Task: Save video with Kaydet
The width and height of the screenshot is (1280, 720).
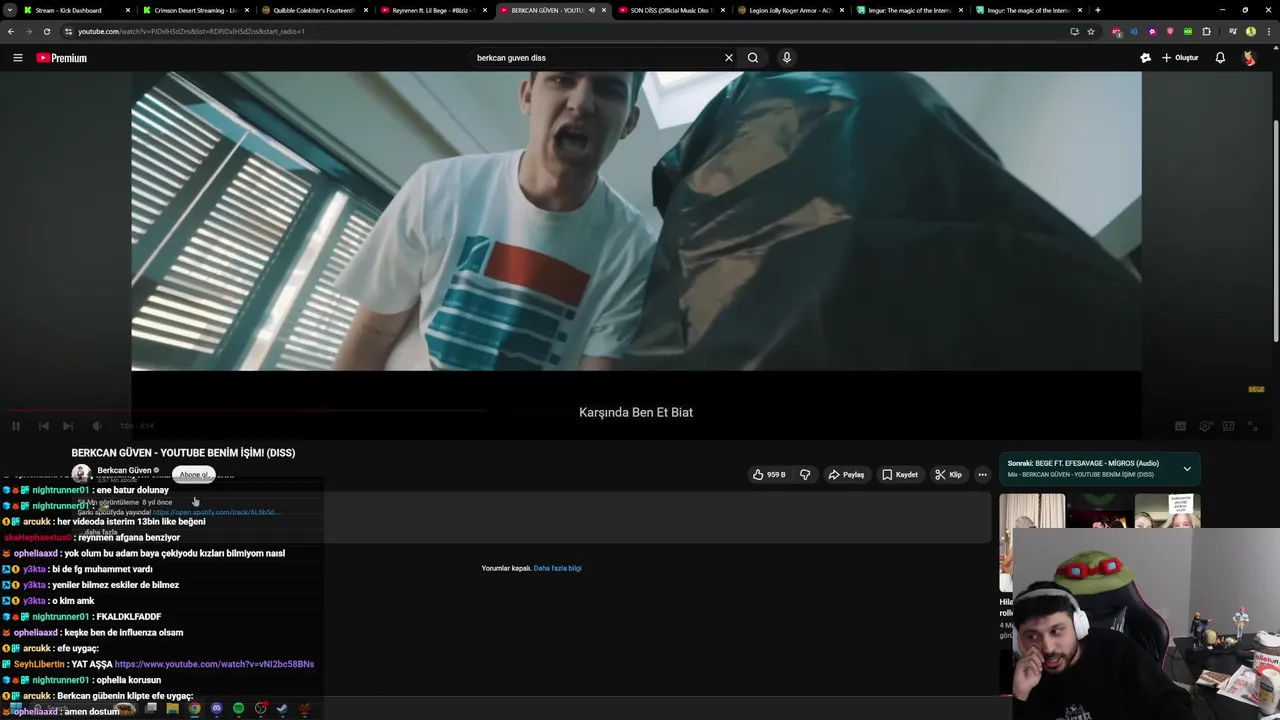Action: click(900, 475)
